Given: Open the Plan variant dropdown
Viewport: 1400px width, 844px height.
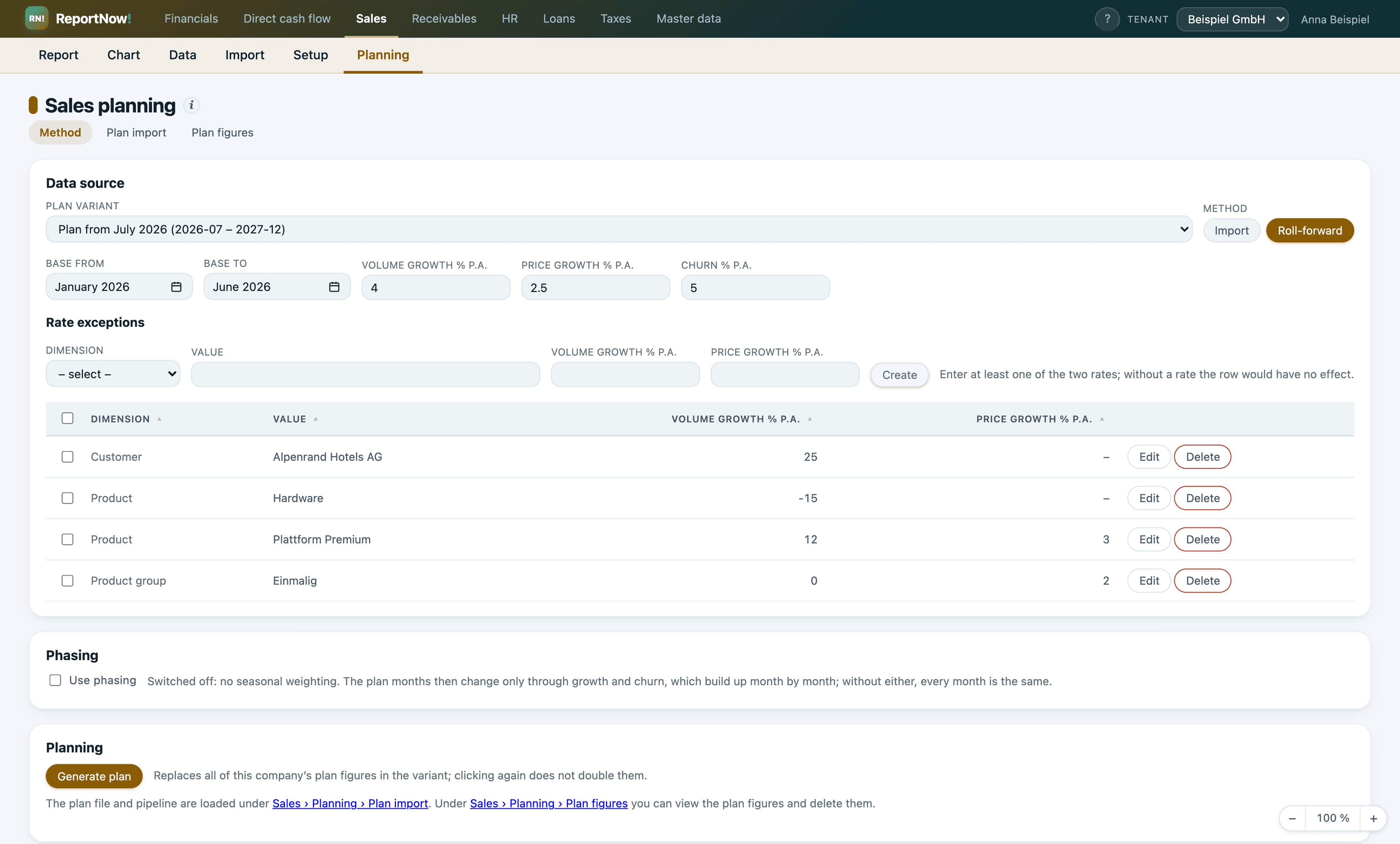Looking at the screenshot, I should (619, 229).
